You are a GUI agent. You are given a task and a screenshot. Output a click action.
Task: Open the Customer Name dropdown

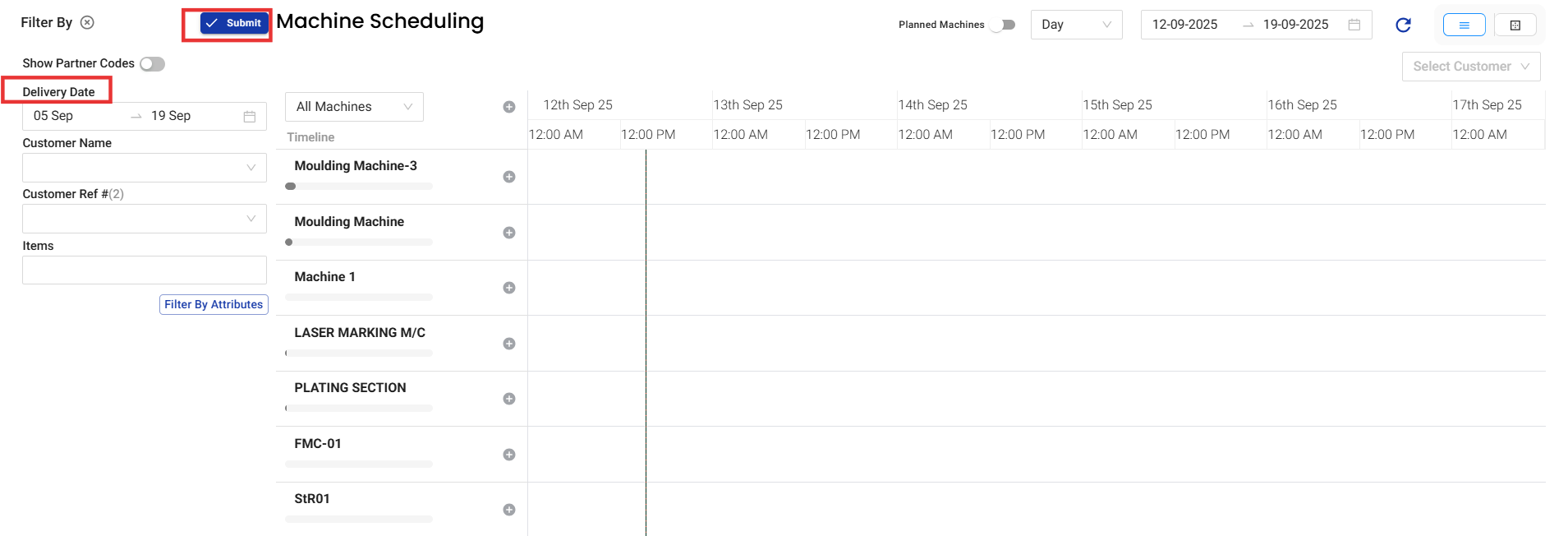[x=145, y=168]
